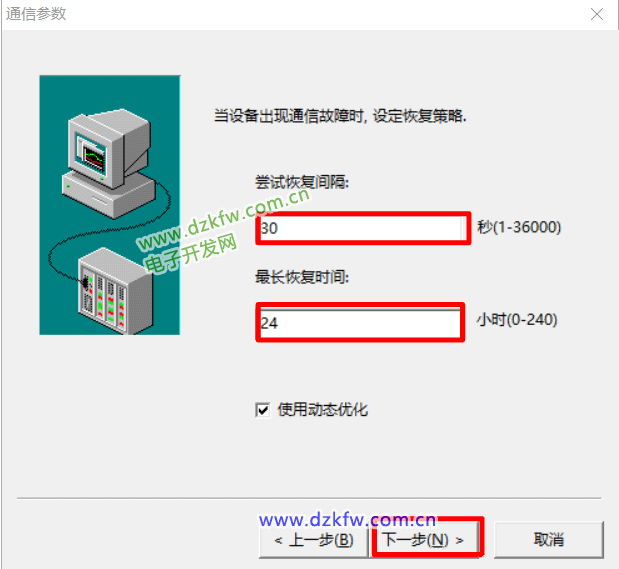
Task: Select the teal wizard illustration panel
Action: (x=110, y=205)
